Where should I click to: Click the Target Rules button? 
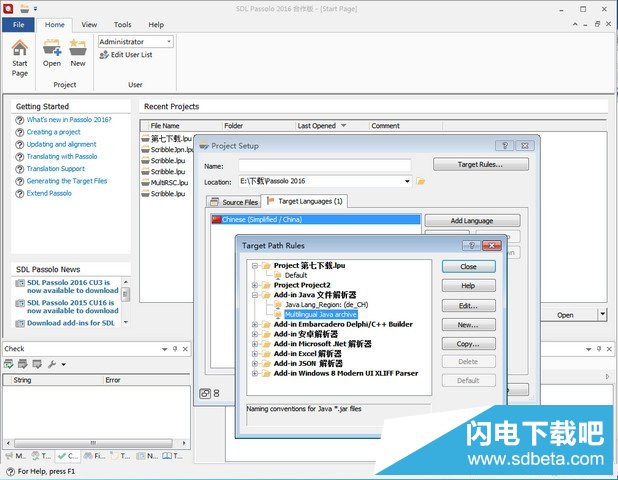(x=480, y=164)
